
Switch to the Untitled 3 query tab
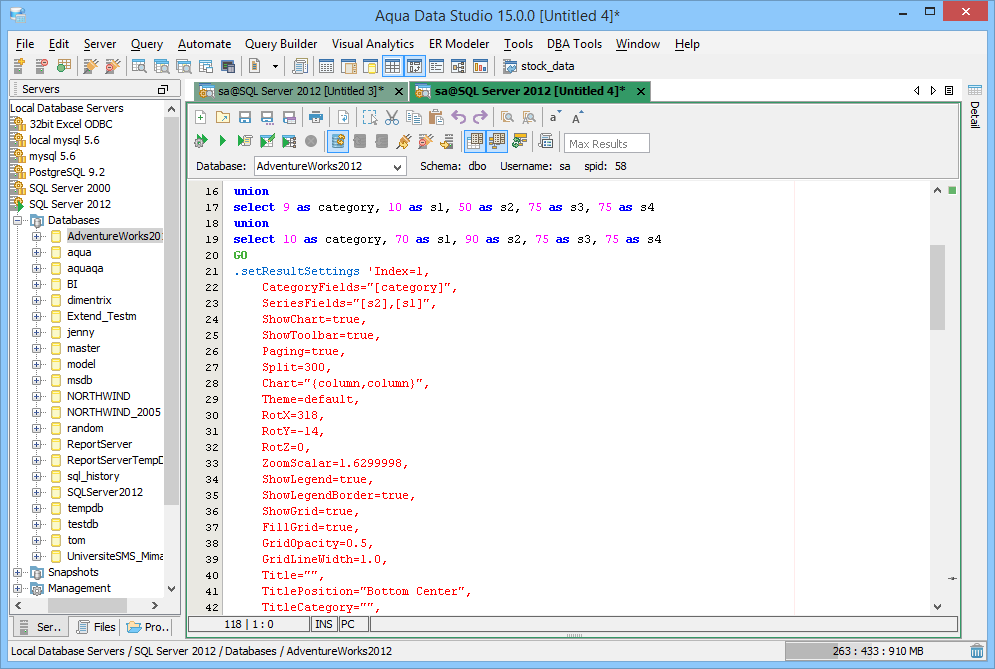[290, 91]
